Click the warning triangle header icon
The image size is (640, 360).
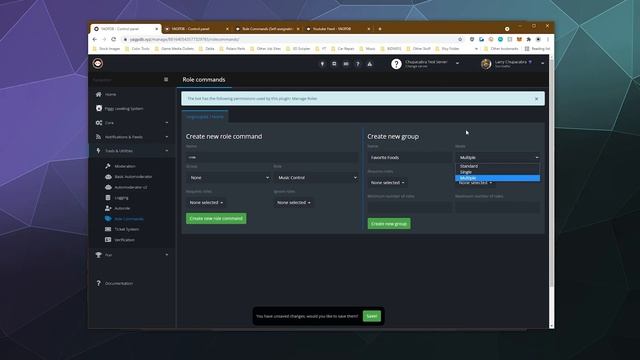(x=369, y=64)
